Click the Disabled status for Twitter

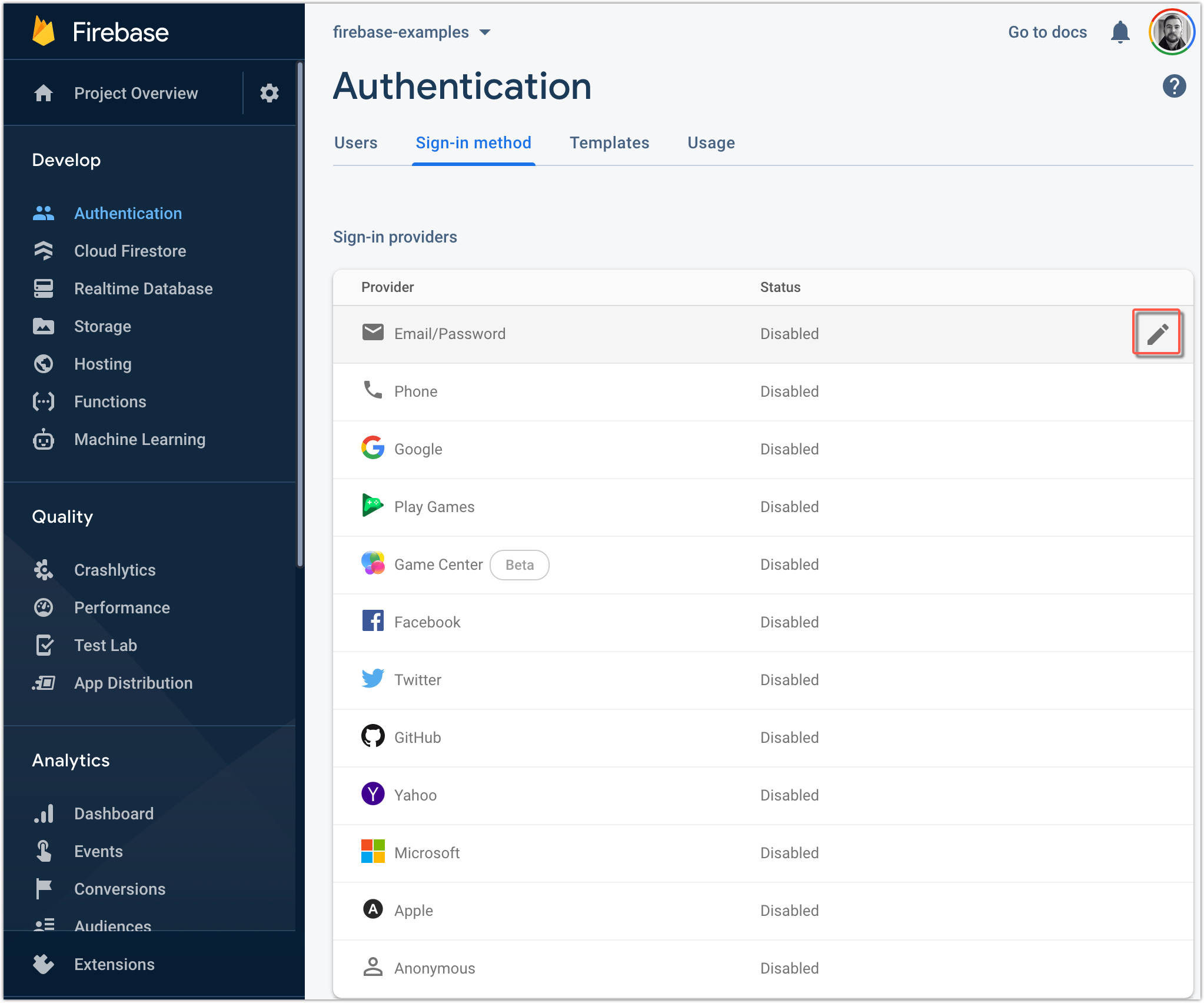point(790,680)
